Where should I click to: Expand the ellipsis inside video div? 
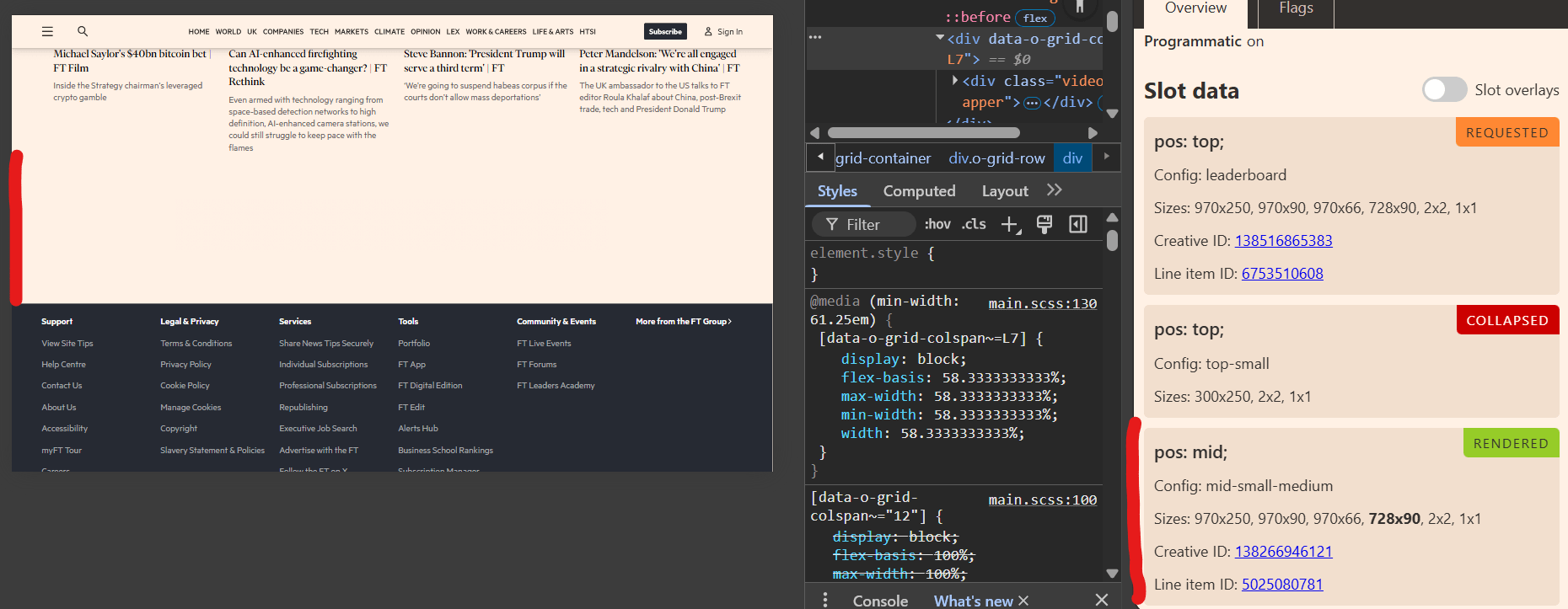click(x=1032, y=103)
